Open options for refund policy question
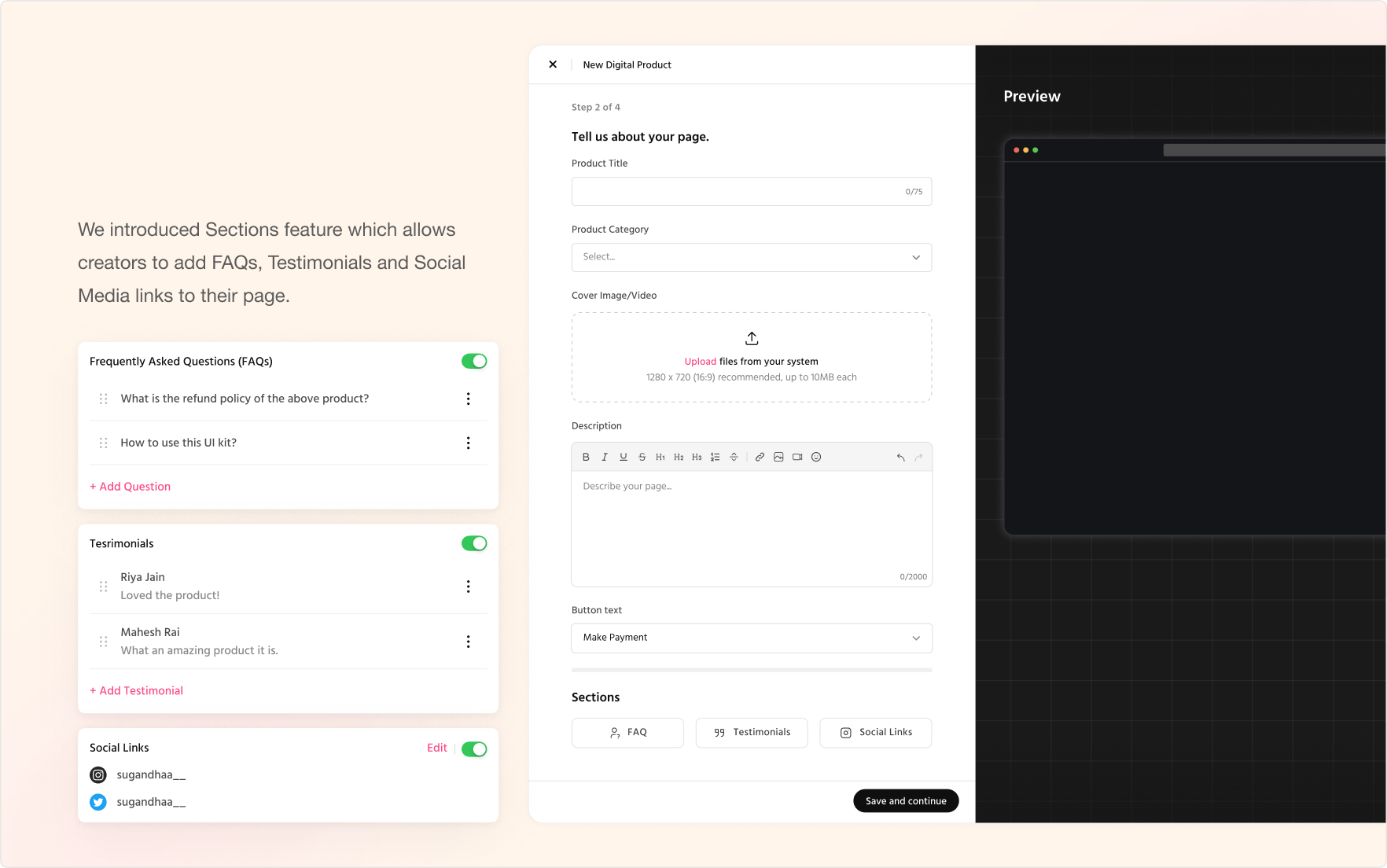Screen dimensions: 1387x868 tap(469, 399)
